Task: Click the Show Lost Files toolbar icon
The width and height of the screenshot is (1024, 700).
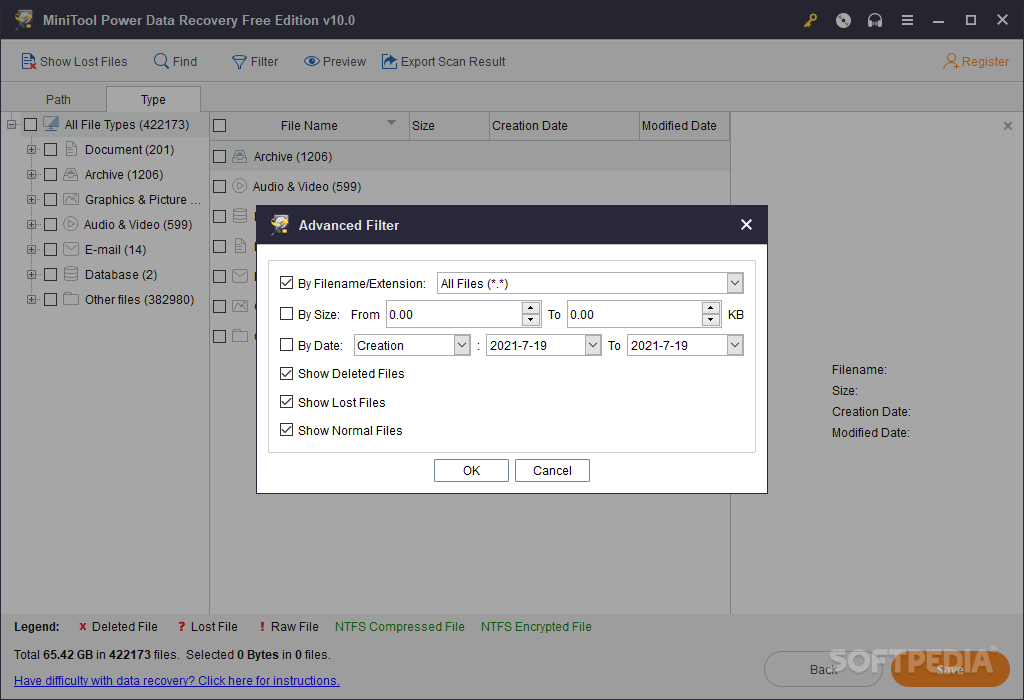Action: tap(28, 61)
